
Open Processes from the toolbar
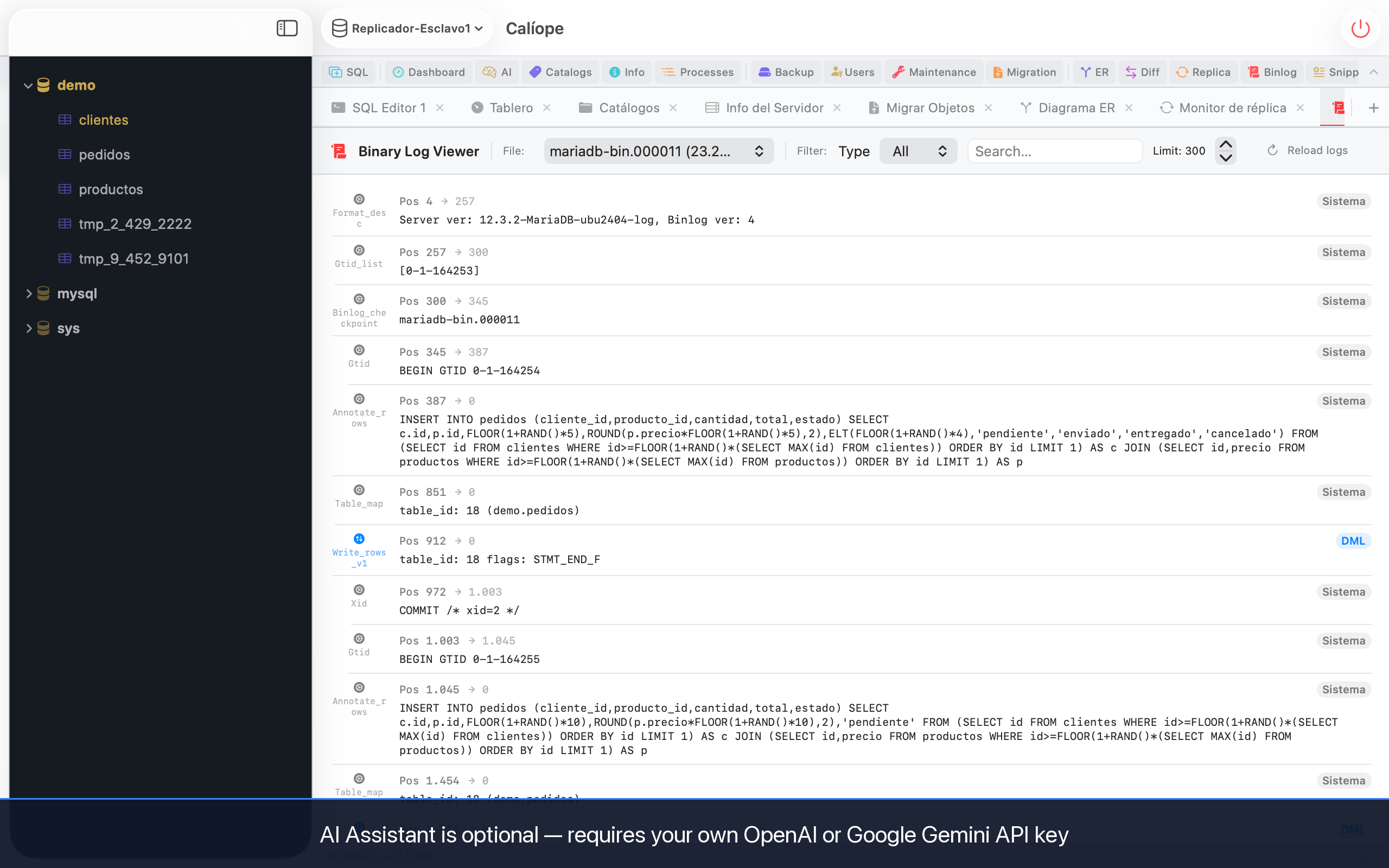698,72
